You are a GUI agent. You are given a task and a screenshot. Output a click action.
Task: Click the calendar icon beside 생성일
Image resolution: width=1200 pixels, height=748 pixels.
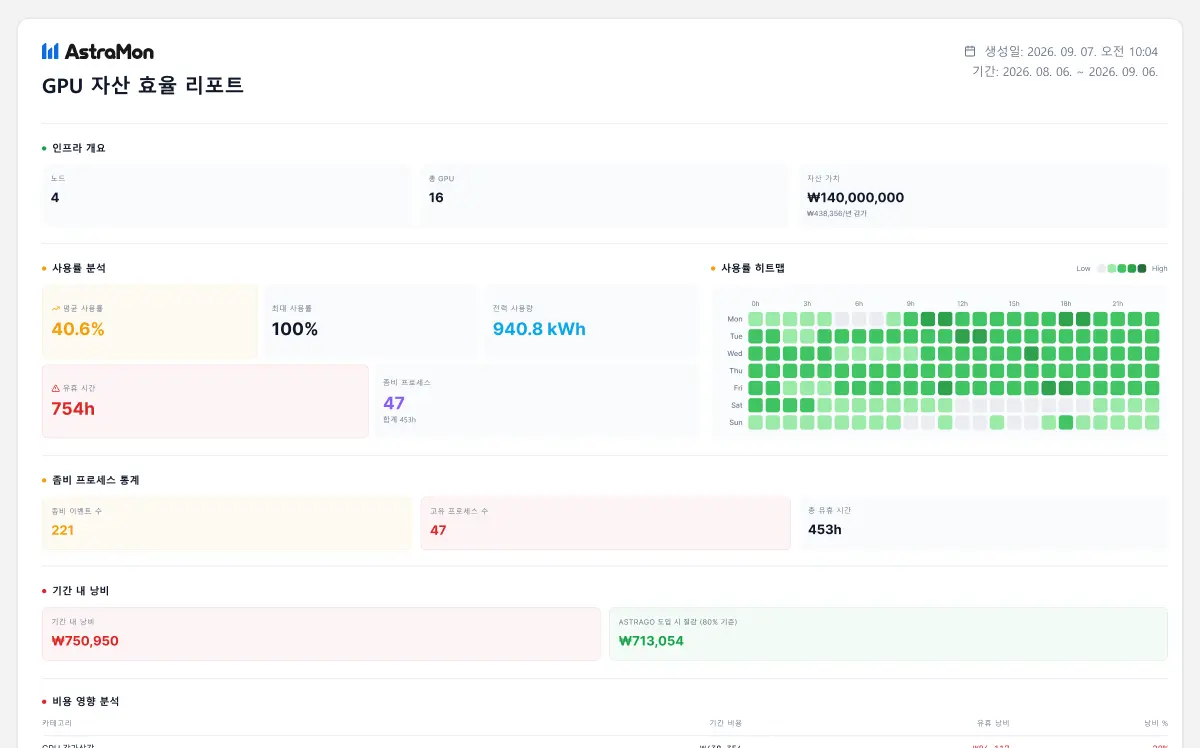tap(970, 51)
